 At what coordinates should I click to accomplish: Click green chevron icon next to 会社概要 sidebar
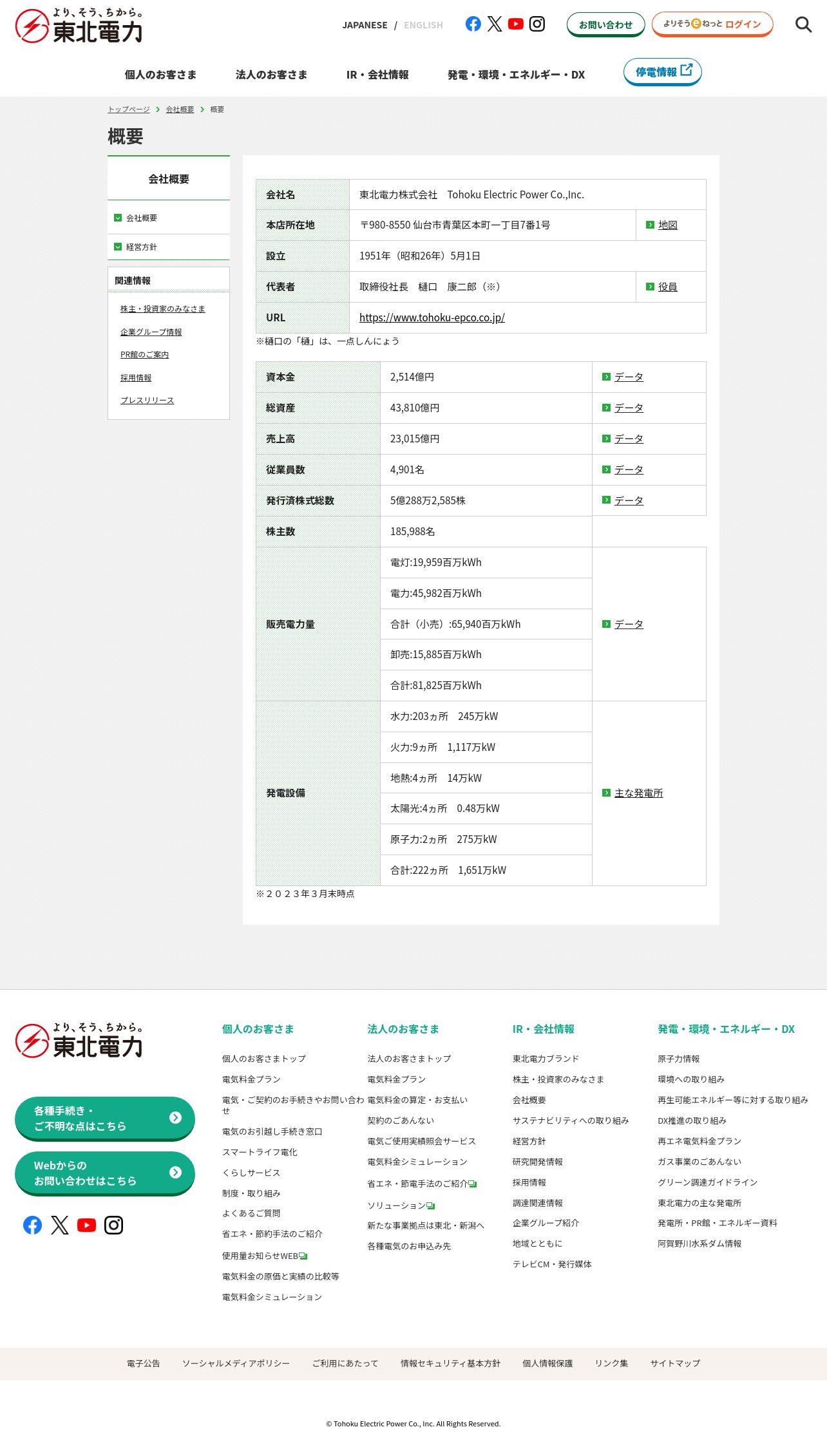118,218
